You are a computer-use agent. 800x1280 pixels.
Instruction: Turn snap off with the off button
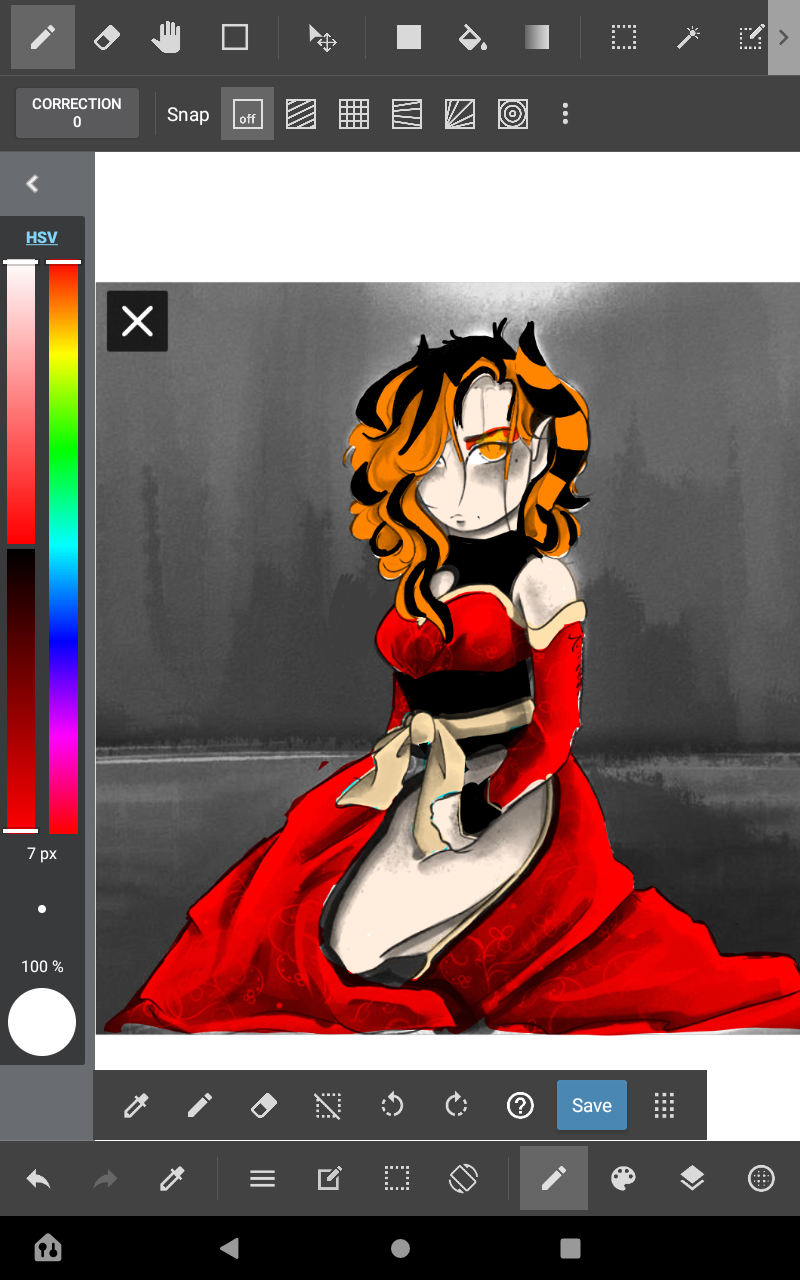pos(247,114)
